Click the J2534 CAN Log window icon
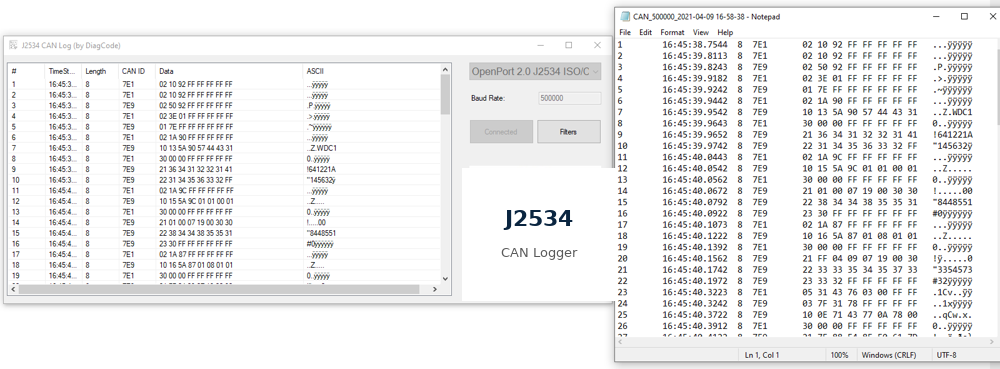Image resolution: width=1000 pixels, height=369 pixels. [x=13, y=45]
